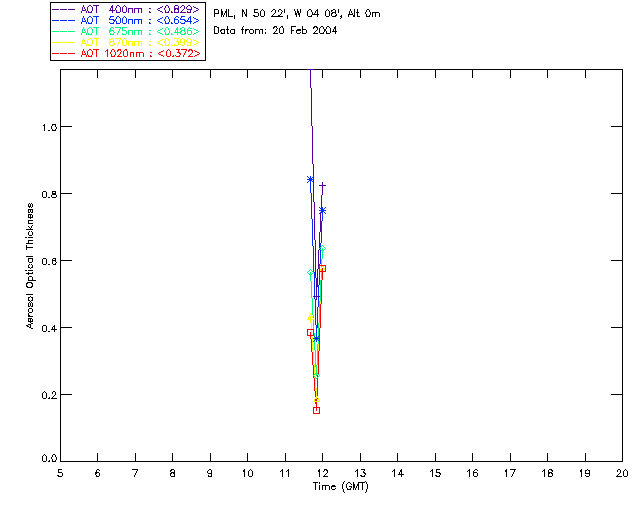This screenshot has width=640, height=512.
Task: Click the x-axis tick label 19
Action: [585, 473]
